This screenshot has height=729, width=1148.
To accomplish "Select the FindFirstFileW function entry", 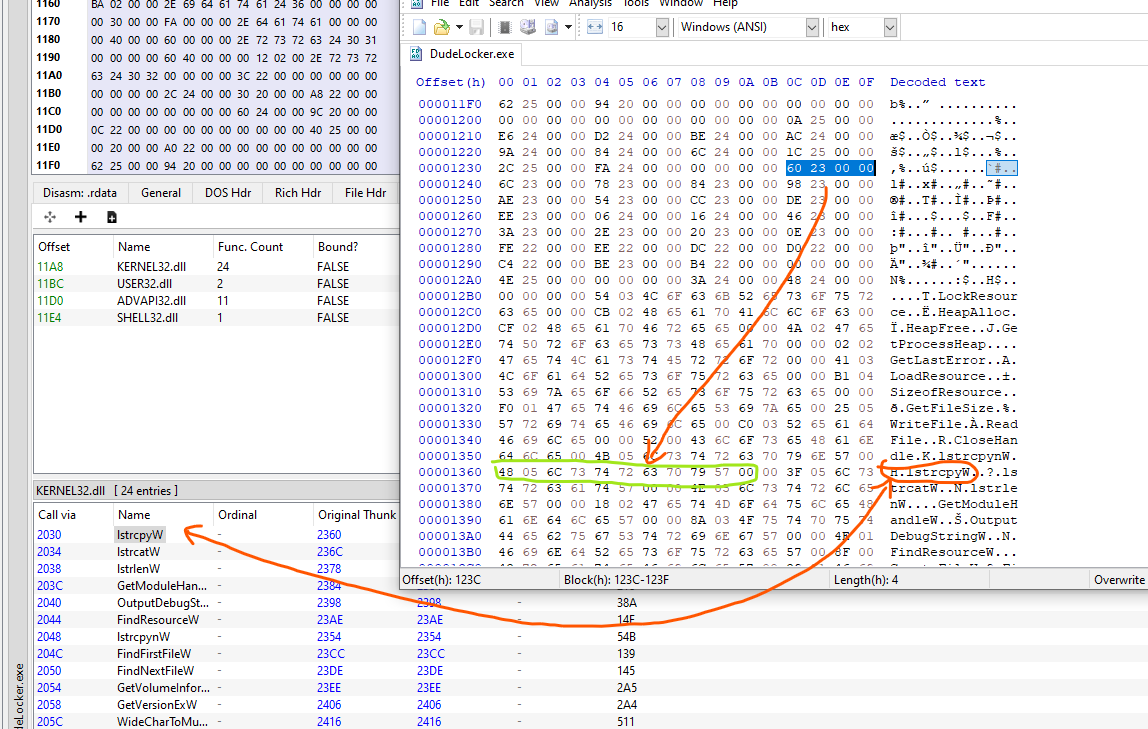I will 154,654.
